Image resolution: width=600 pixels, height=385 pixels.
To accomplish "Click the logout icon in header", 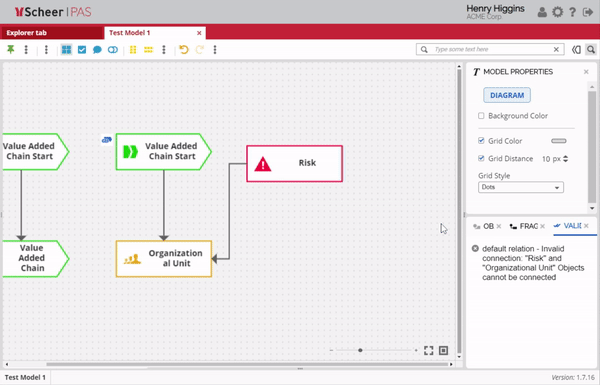I will click(588, 12).
